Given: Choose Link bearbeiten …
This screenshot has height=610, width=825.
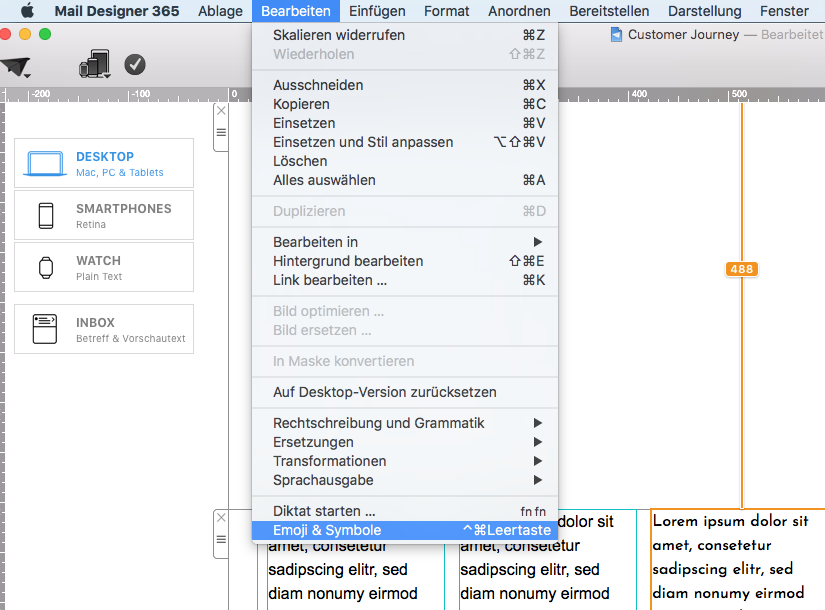Looking at the screenshot, I should pyautogui.click(x=405, y=280).
